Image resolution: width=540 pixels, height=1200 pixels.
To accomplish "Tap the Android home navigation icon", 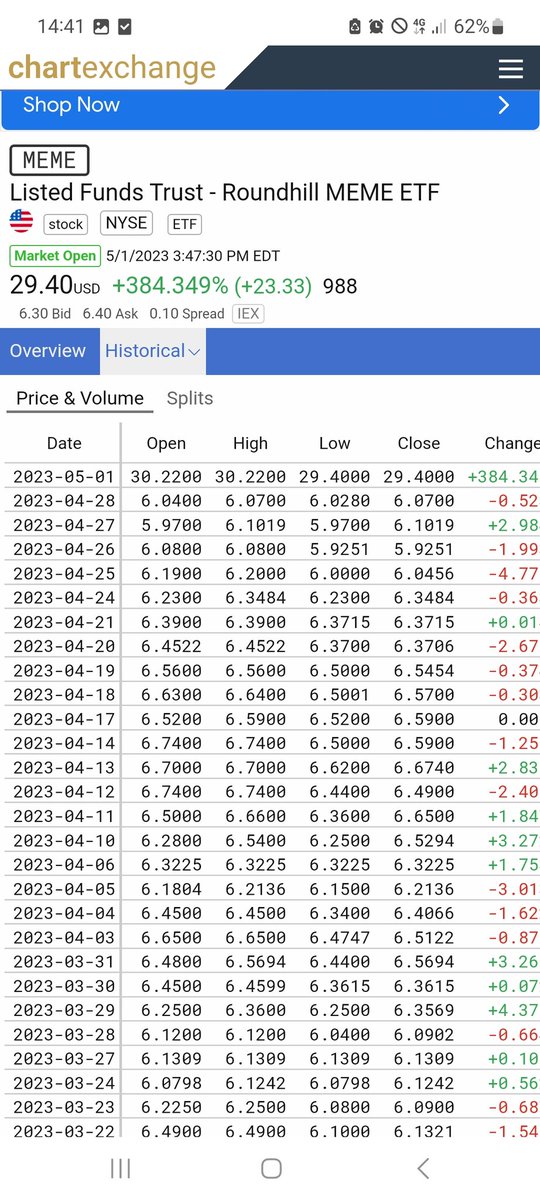I will click(270, 1167).
